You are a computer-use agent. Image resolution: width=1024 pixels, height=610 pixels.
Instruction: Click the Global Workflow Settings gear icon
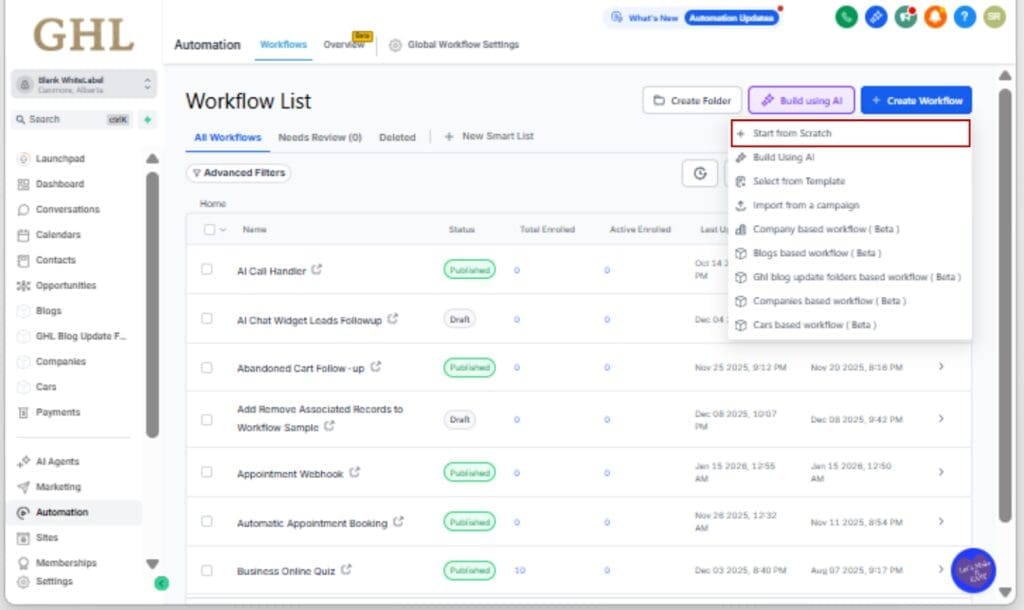(394, 45)
